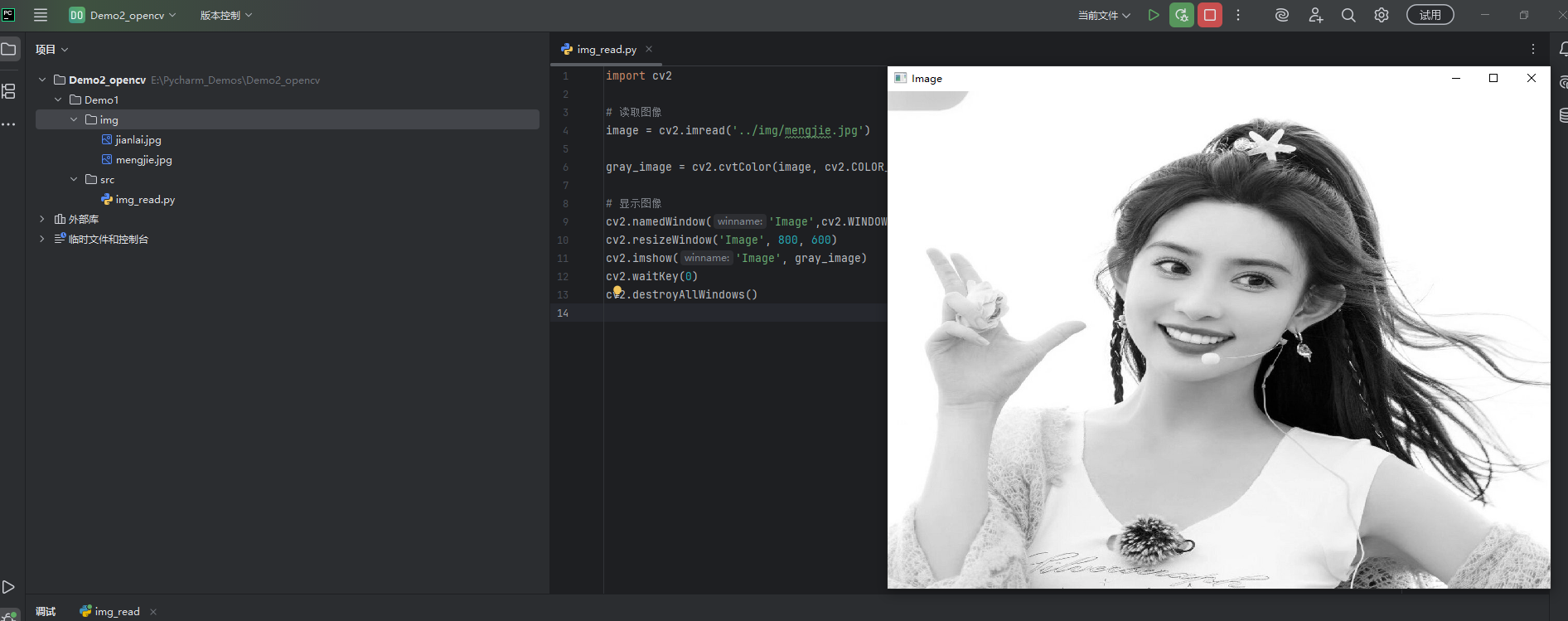This screenshot has height=621, width=1568.
Task: Open the 当前文件 run configuration dropdown
Action: point(1104,15)
